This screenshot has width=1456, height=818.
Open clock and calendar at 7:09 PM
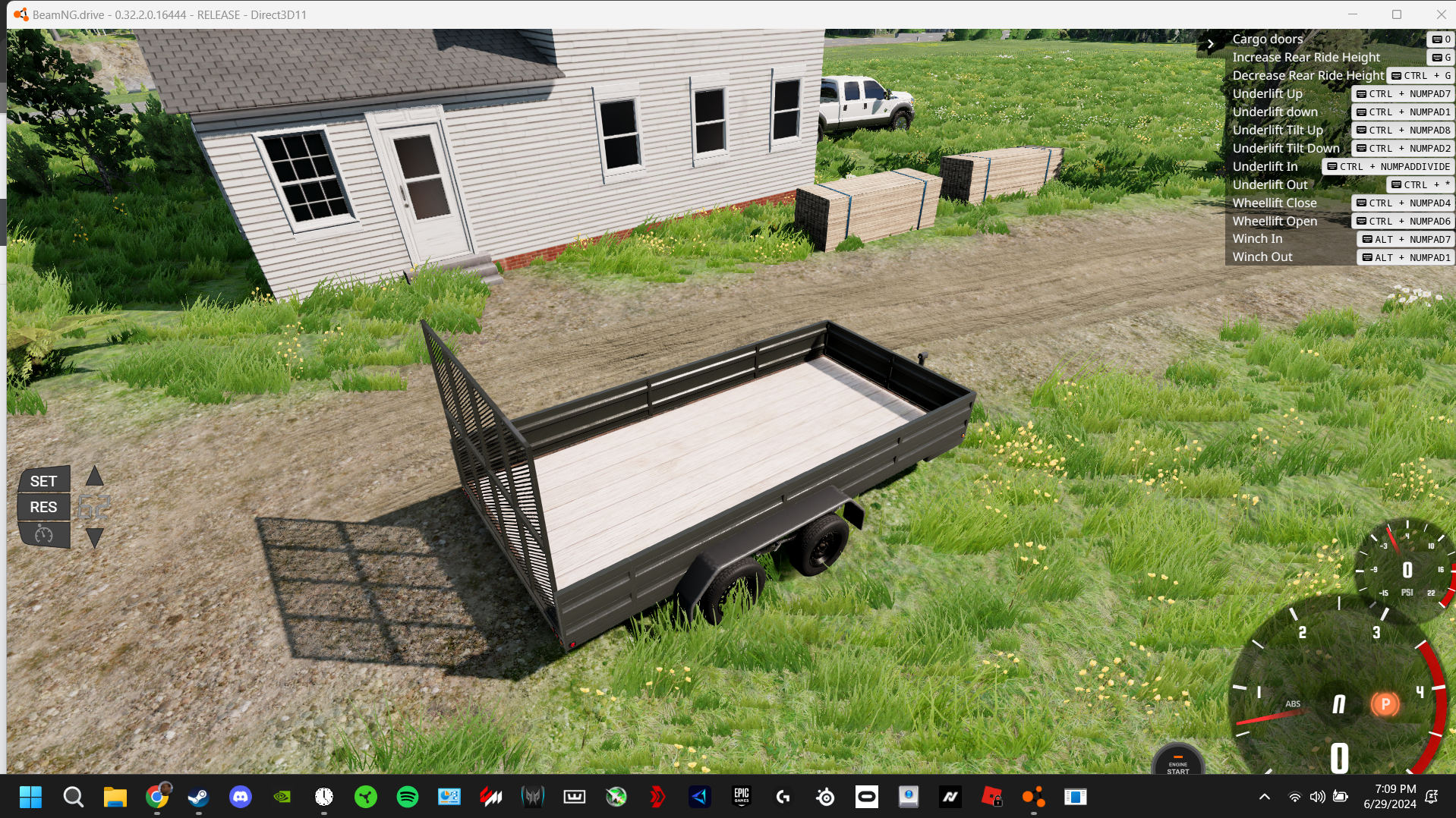click(x=1390, y=797)
